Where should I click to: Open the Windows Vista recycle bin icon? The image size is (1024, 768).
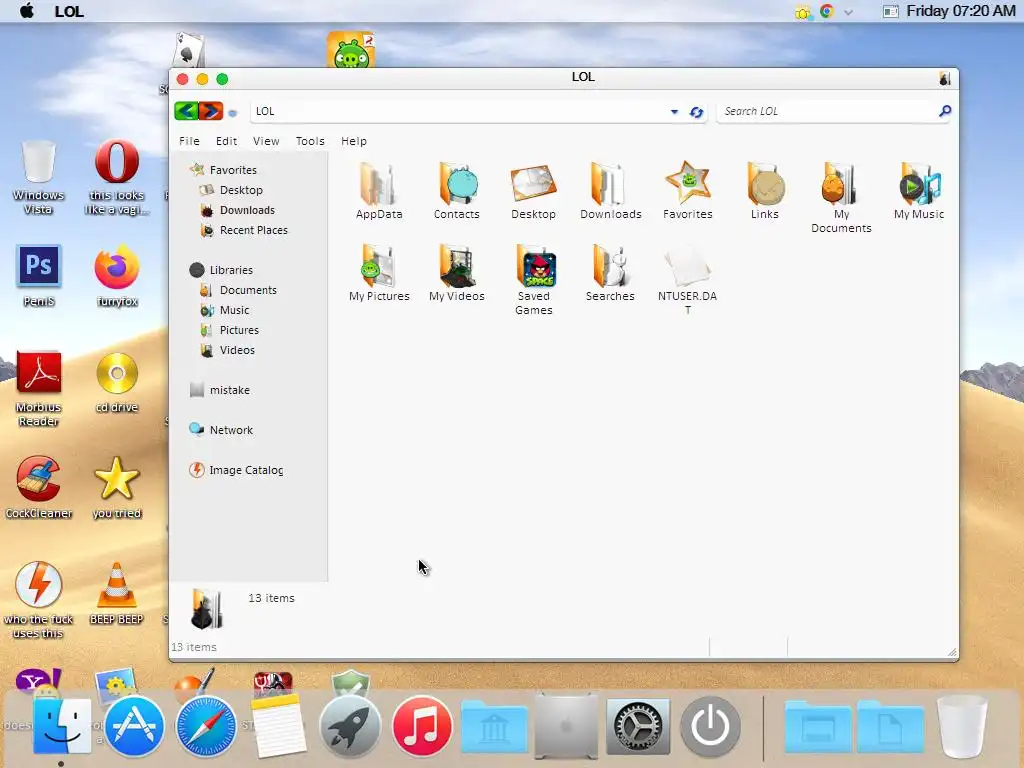[x=39, y=178]
